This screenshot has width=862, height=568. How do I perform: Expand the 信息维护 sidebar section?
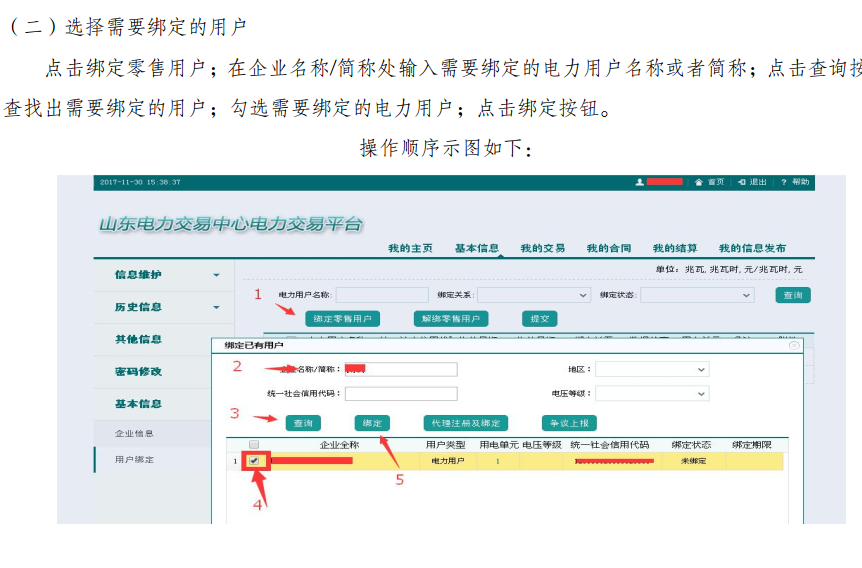pyautogui.click(x=165, y=275)
